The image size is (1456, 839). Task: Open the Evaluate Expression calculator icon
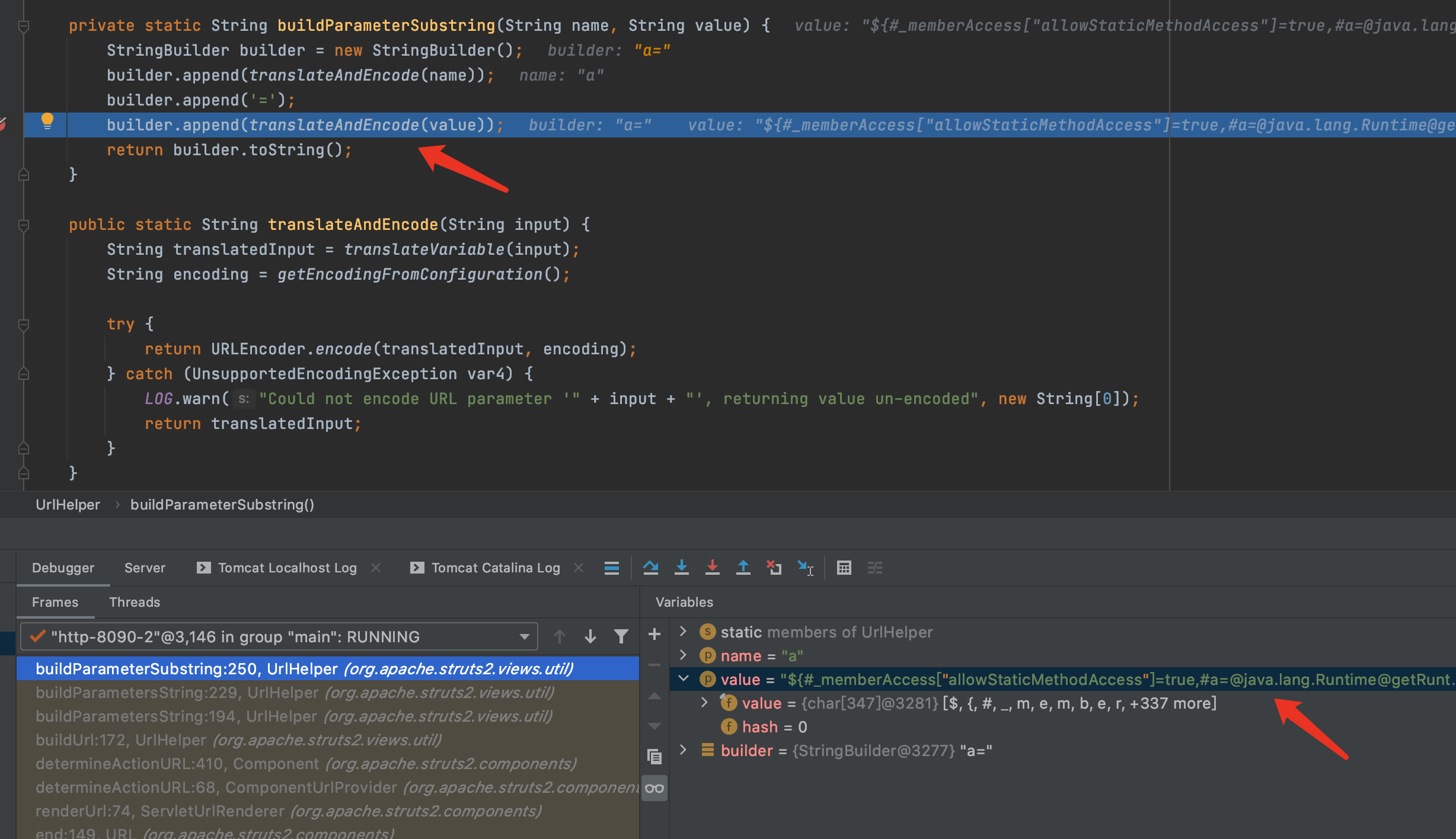pyautogui.click(x=844, y=568)
